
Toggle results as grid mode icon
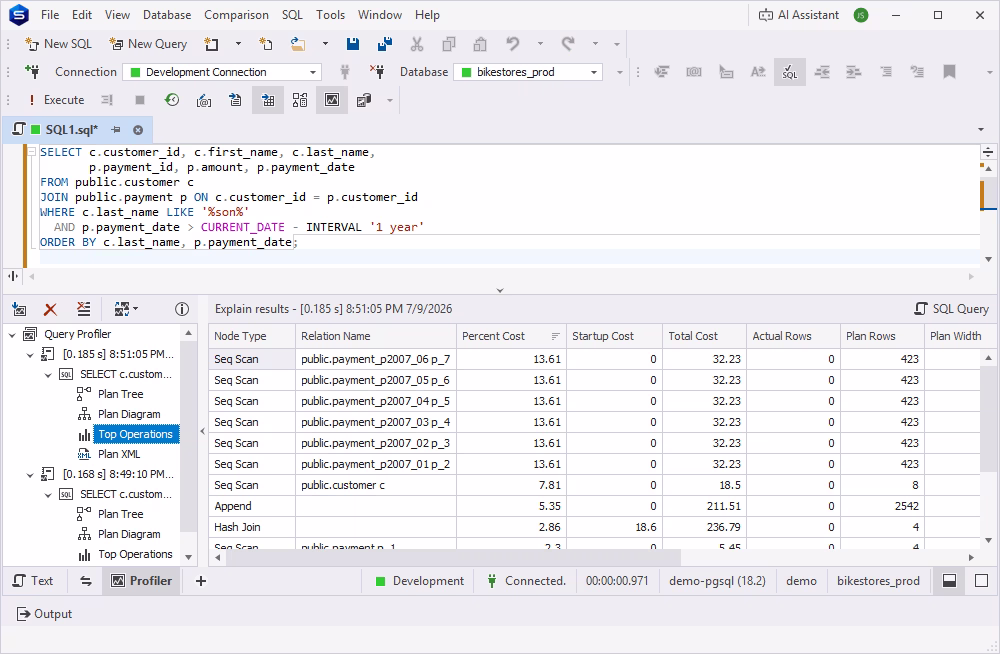tap(268, 100)
